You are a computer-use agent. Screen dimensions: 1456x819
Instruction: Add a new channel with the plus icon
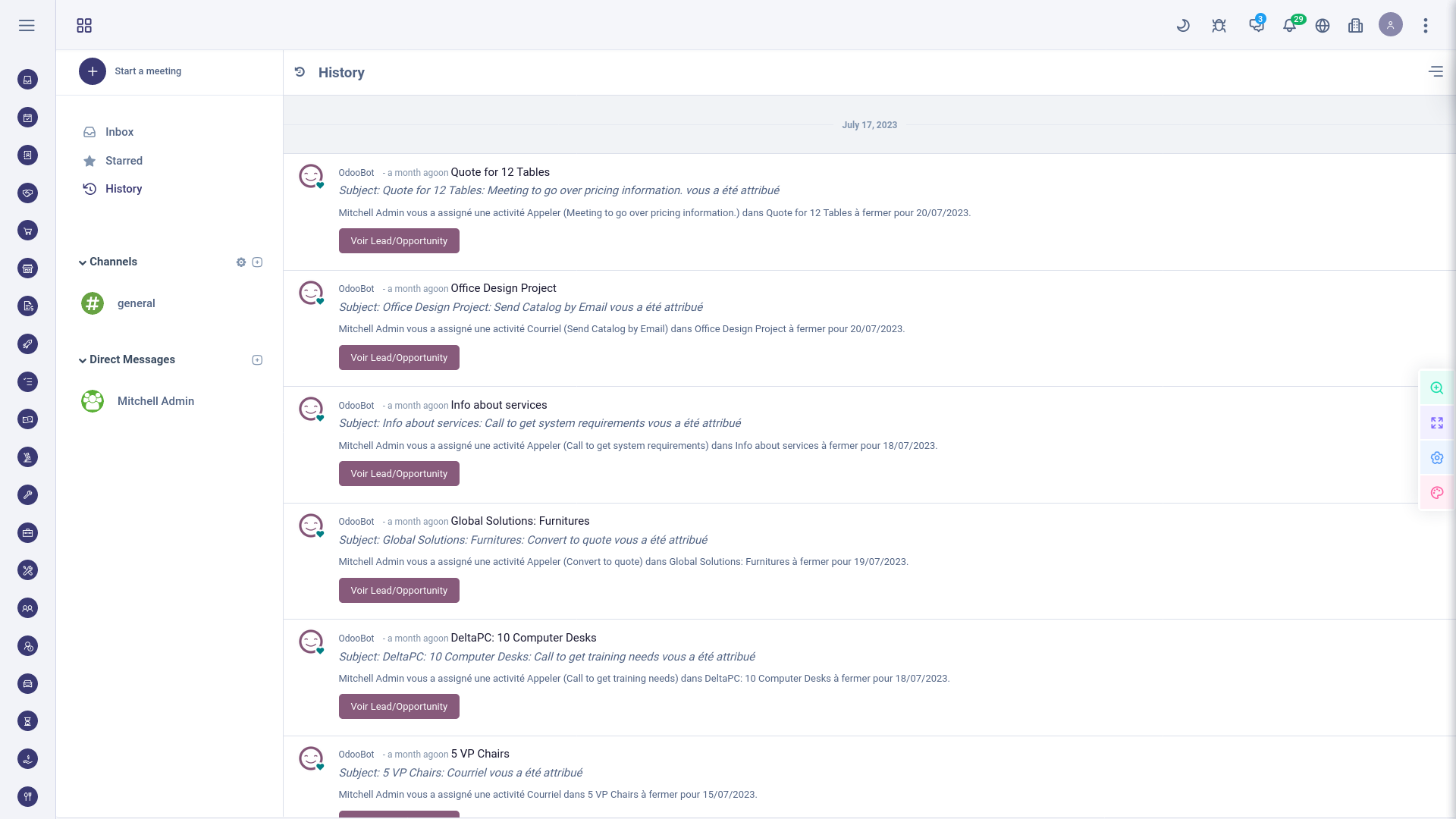point(257,262)
